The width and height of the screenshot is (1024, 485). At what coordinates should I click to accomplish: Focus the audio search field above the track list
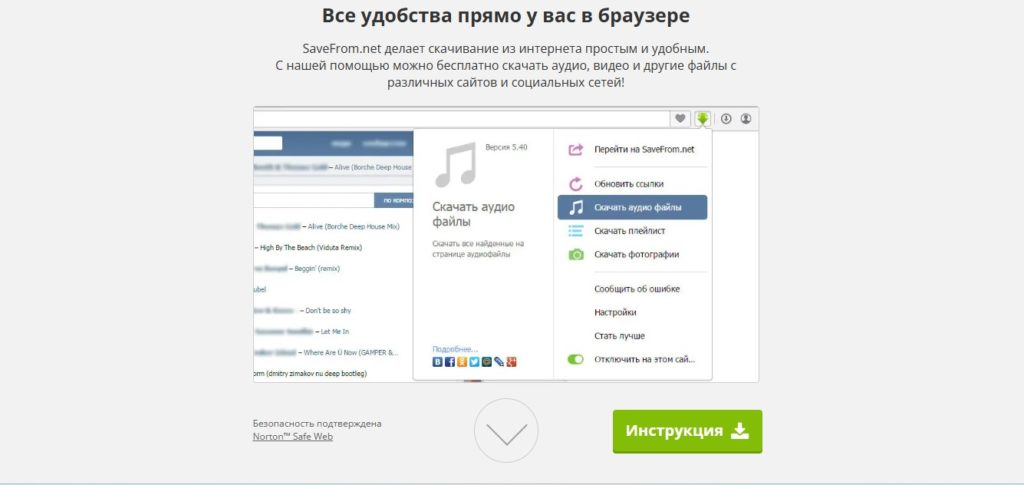tap(313, 200)
